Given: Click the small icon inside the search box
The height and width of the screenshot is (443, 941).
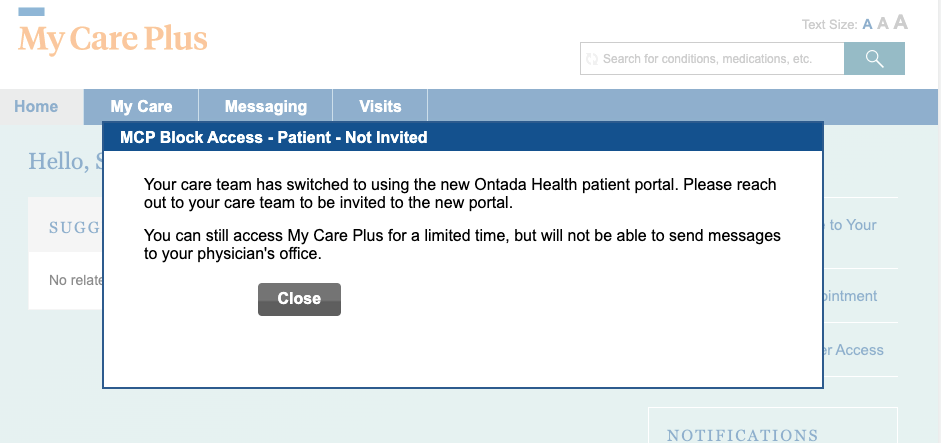Looking at the screenshot, I should click(592, 59).
